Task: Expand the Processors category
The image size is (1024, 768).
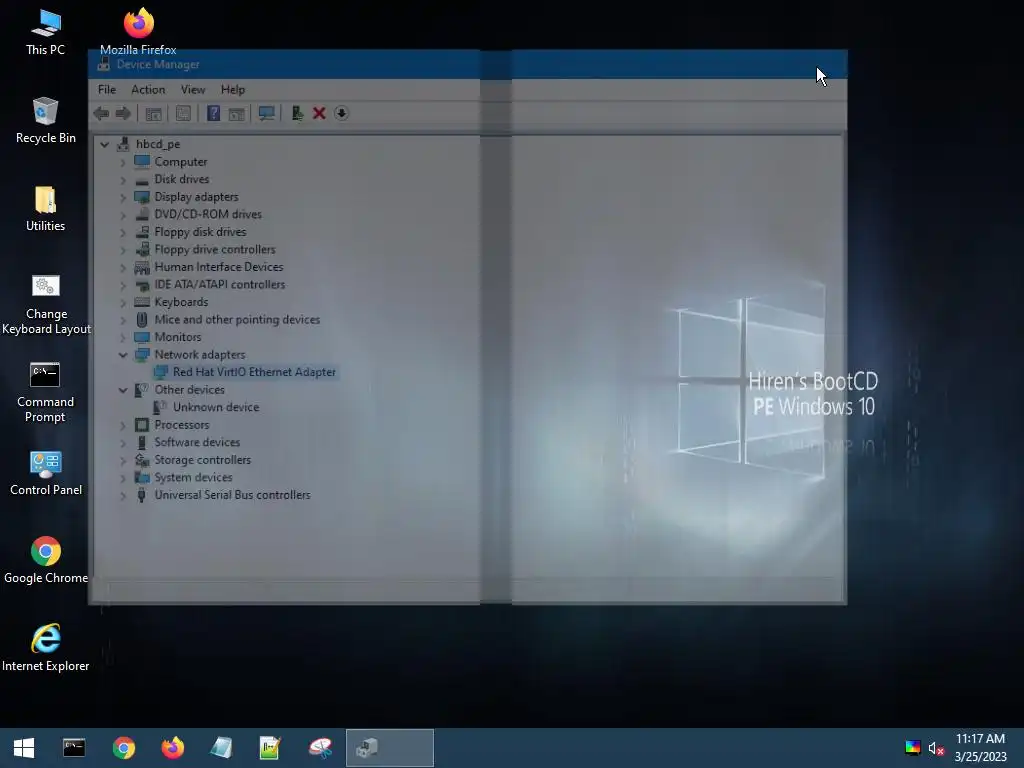Action: click(123, 425)
